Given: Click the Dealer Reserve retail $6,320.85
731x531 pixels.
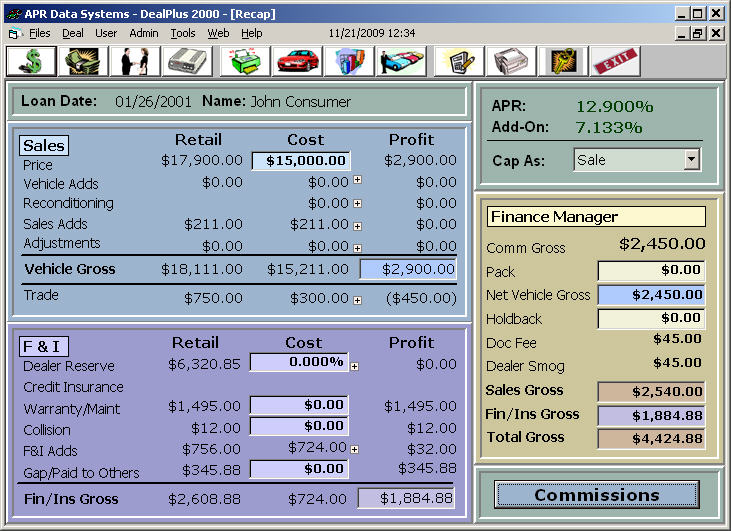Looking at the screenshot, I should pyautogui.click(x=204, y=364).
